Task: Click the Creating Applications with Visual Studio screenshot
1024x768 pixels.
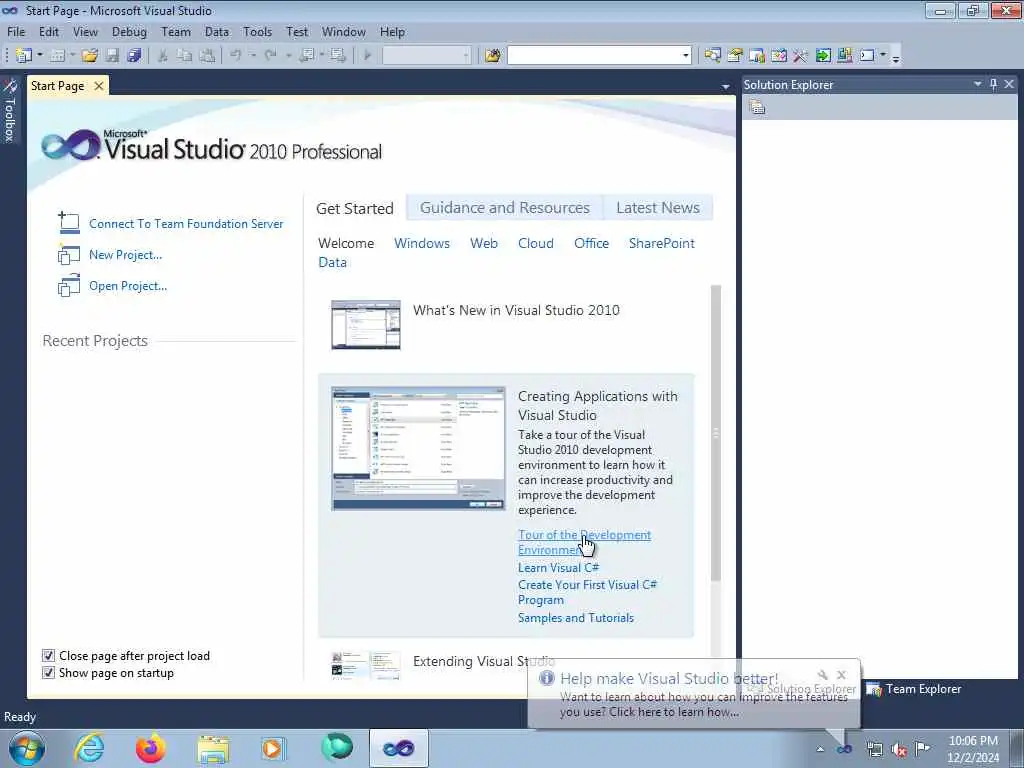Action: (418, 448)
